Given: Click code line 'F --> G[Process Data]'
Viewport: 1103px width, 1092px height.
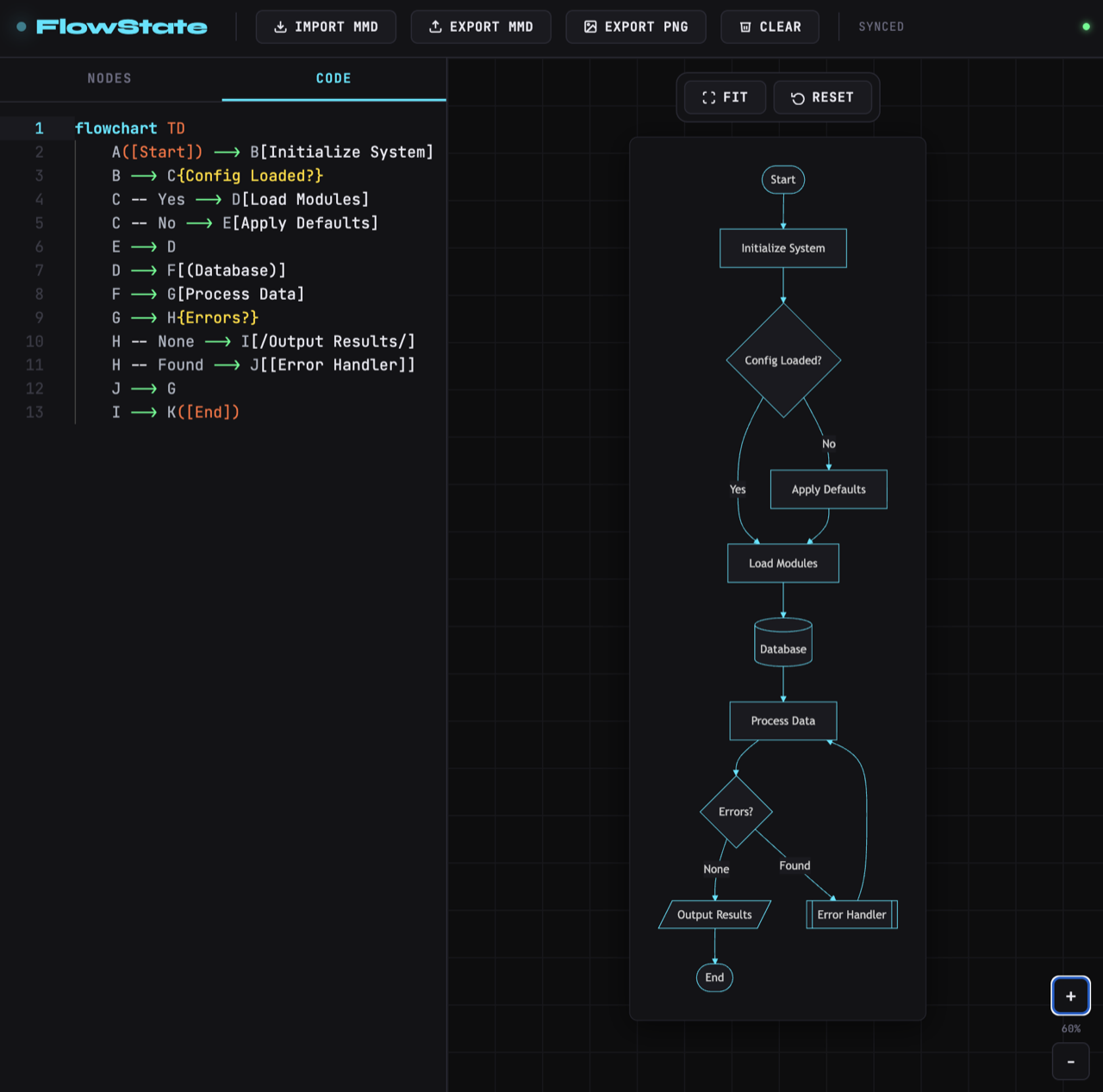Looking at the screenshot, I should coord(208,294).
